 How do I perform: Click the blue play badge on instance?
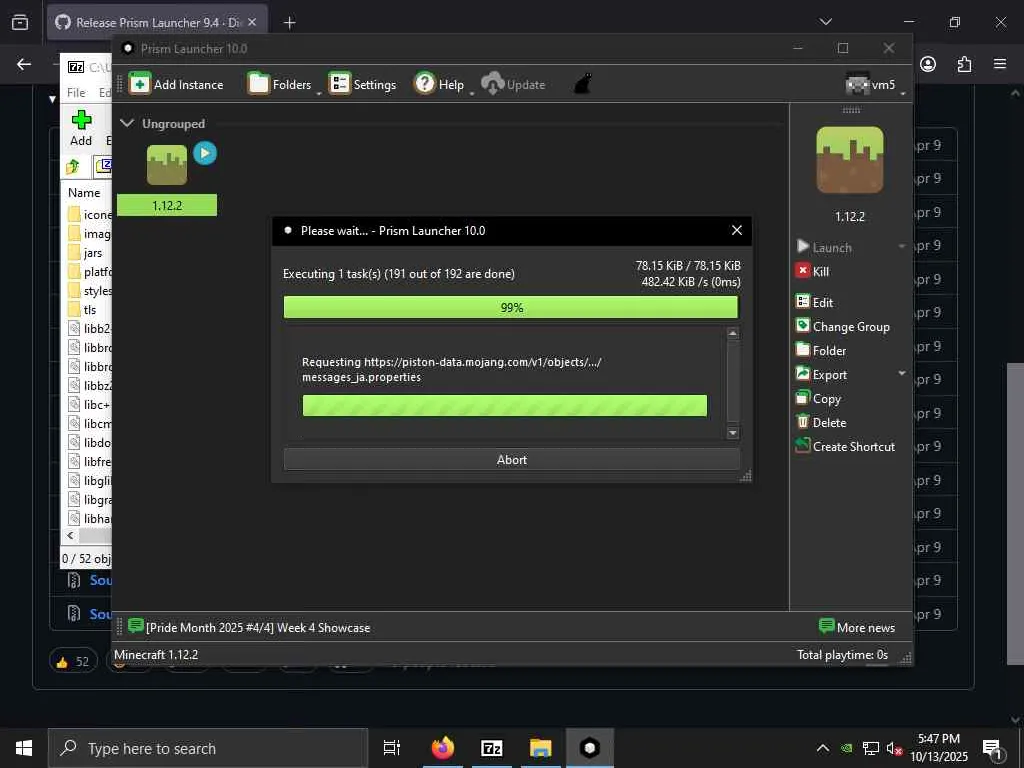204,153
